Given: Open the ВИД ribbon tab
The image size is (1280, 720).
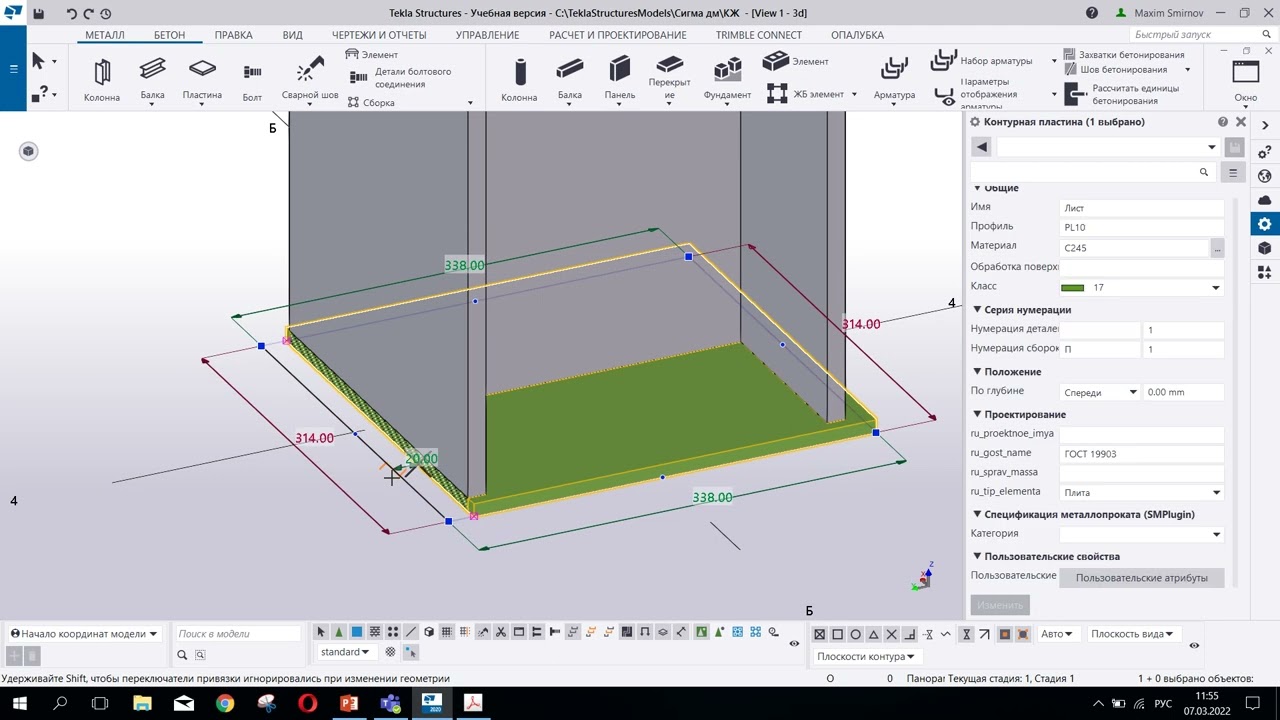Looking at the screenshot, I should 292,35.
